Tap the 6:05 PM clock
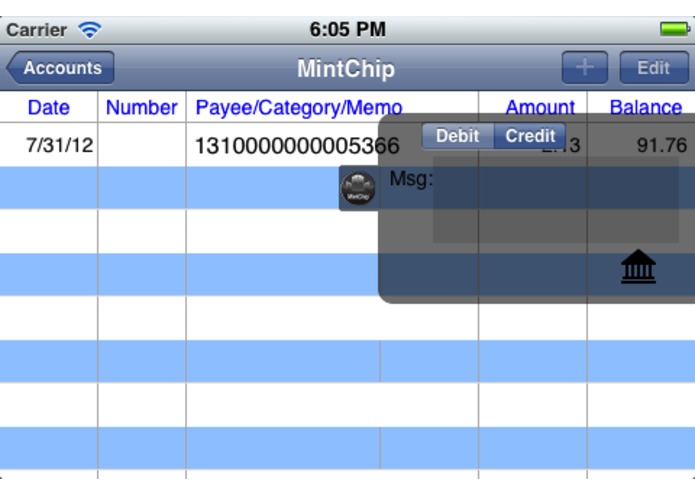Viewport: 695px width, 494px height. [x=348, y=30]
